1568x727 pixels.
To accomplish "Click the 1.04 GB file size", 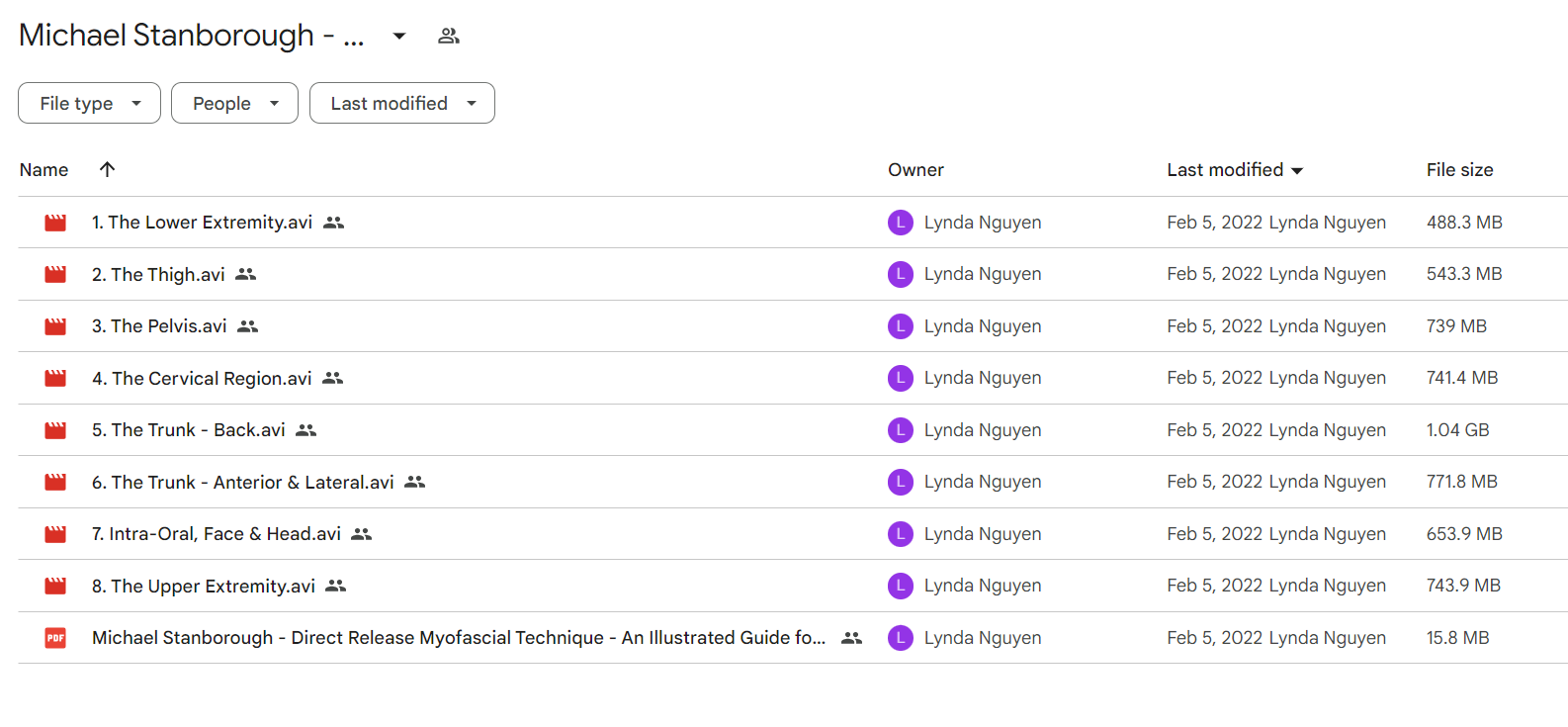I will tap(1457, 430).
